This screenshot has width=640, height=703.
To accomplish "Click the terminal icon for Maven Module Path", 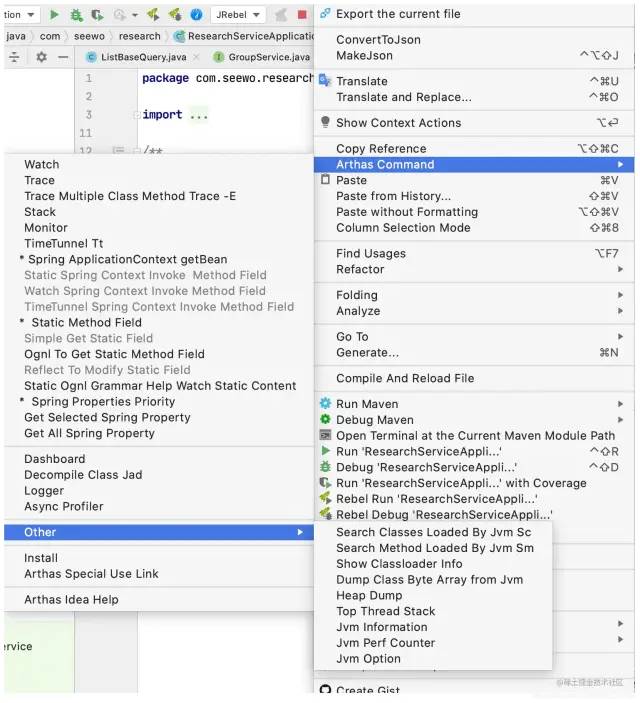I will (x=325, y=435).
